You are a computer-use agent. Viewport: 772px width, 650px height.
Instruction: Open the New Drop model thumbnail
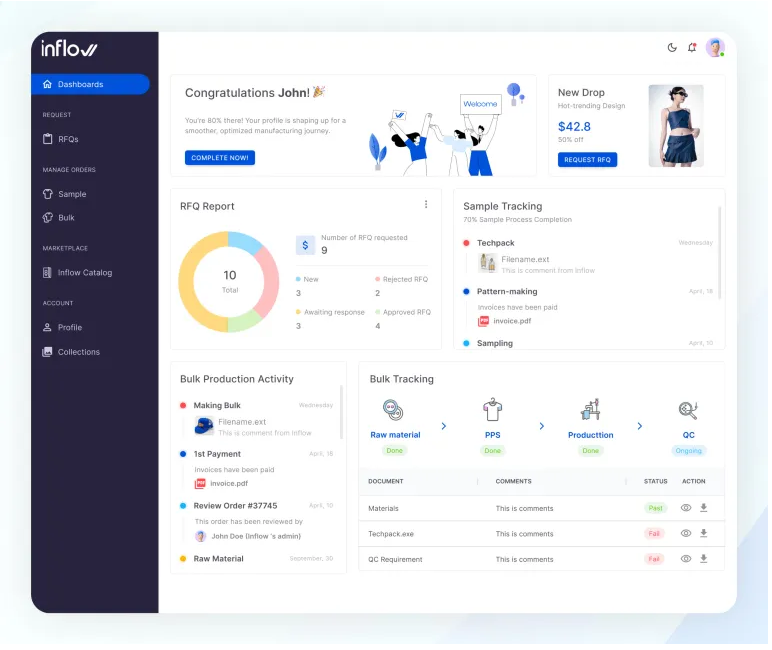click(675, 125)
